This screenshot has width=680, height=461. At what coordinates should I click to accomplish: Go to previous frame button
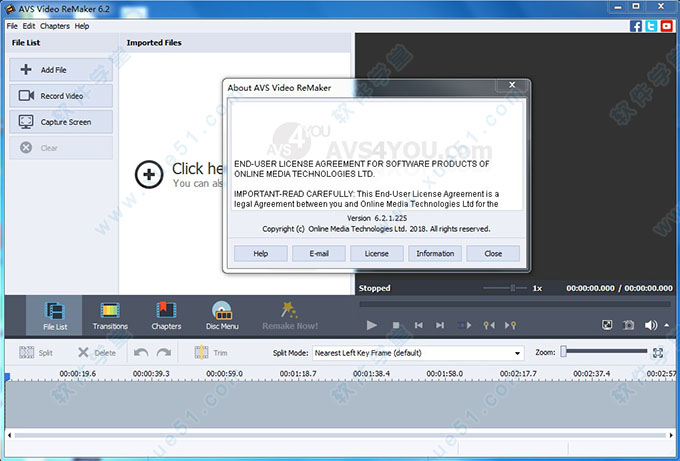pos(418,325)
